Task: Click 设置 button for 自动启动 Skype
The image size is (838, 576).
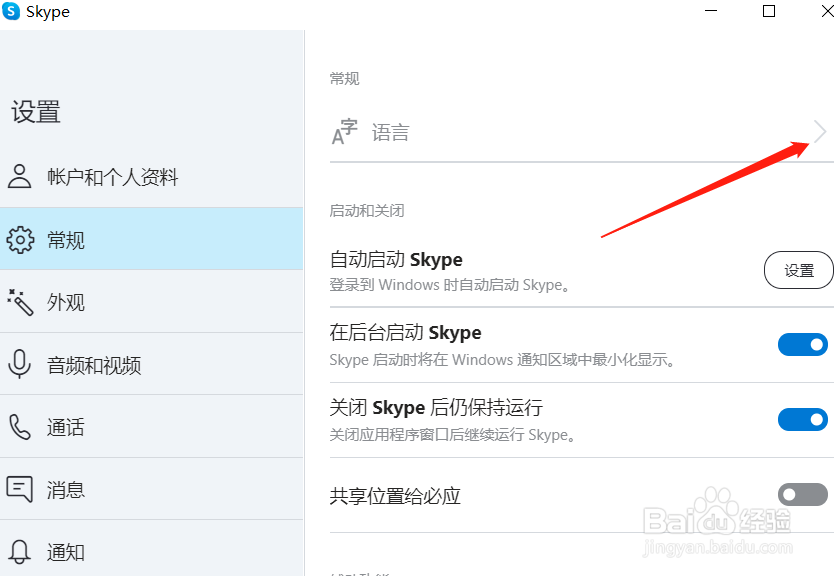Action: pos(798,270)
